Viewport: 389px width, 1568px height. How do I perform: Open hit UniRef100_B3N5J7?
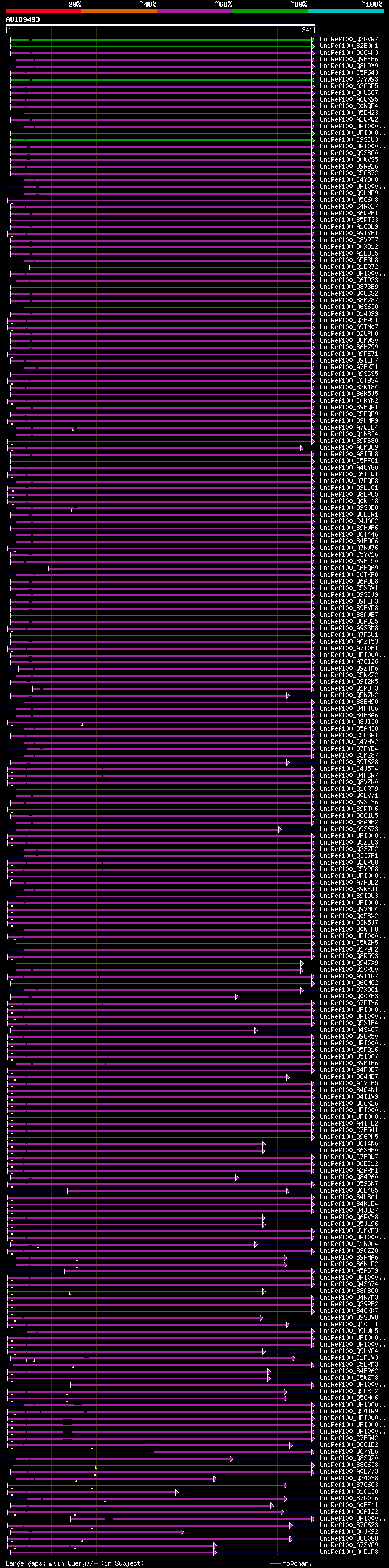coord(349,924)
